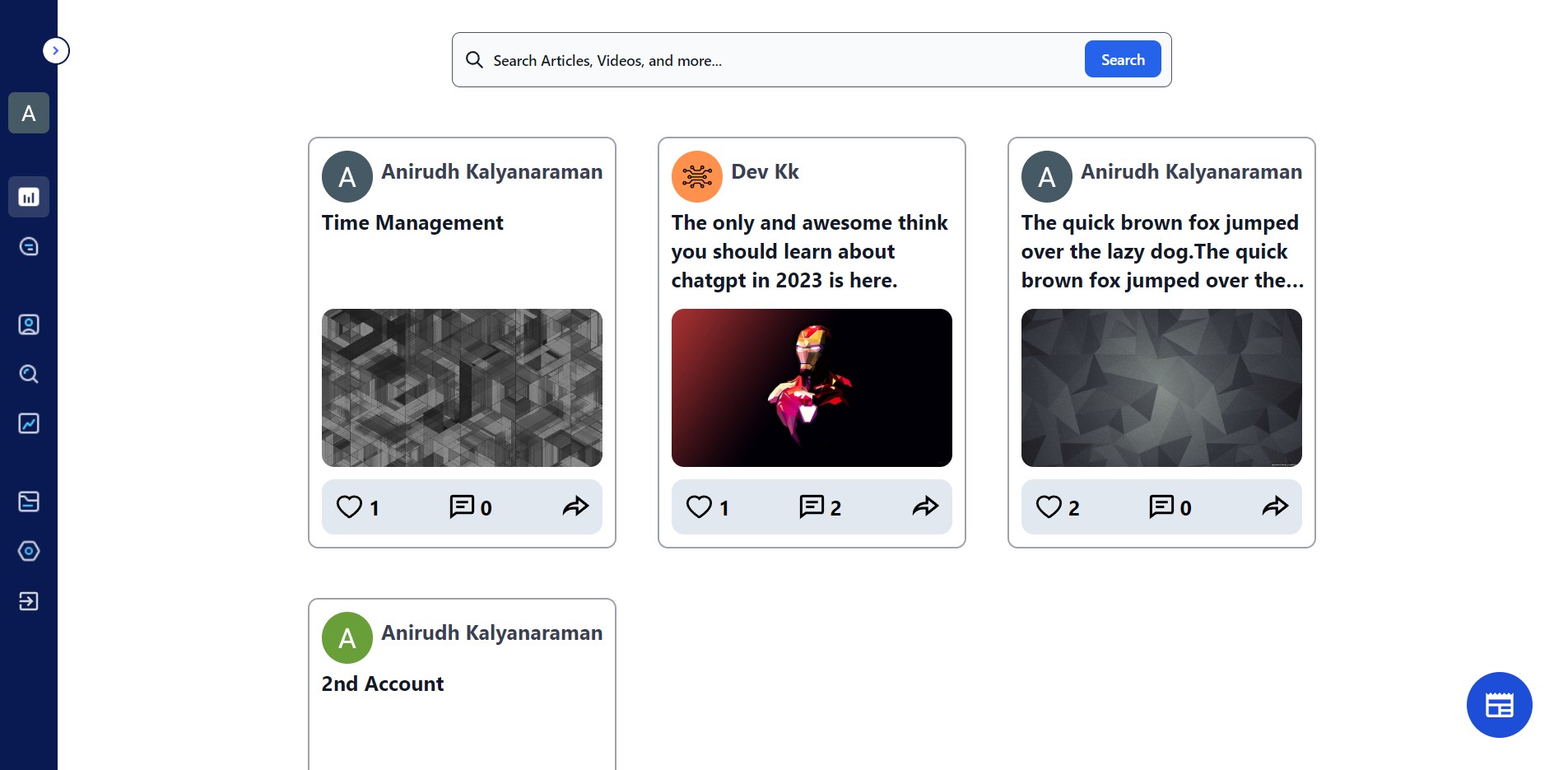Click green avatar on 2nd Account card
This screenshot has width=1568, height=770.
point(347,637)
